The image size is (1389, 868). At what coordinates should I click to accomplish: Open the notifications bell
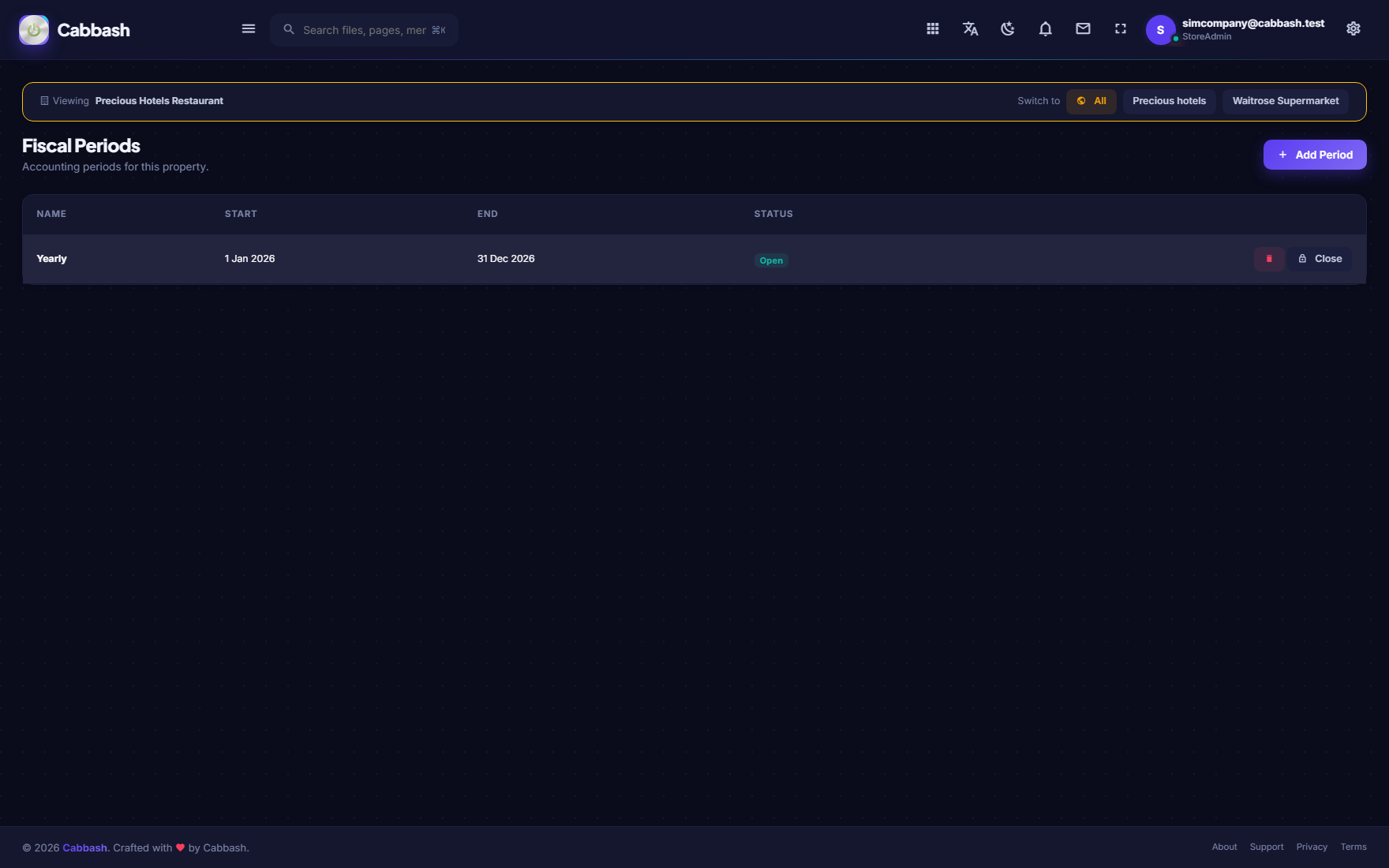(1046, 29)
